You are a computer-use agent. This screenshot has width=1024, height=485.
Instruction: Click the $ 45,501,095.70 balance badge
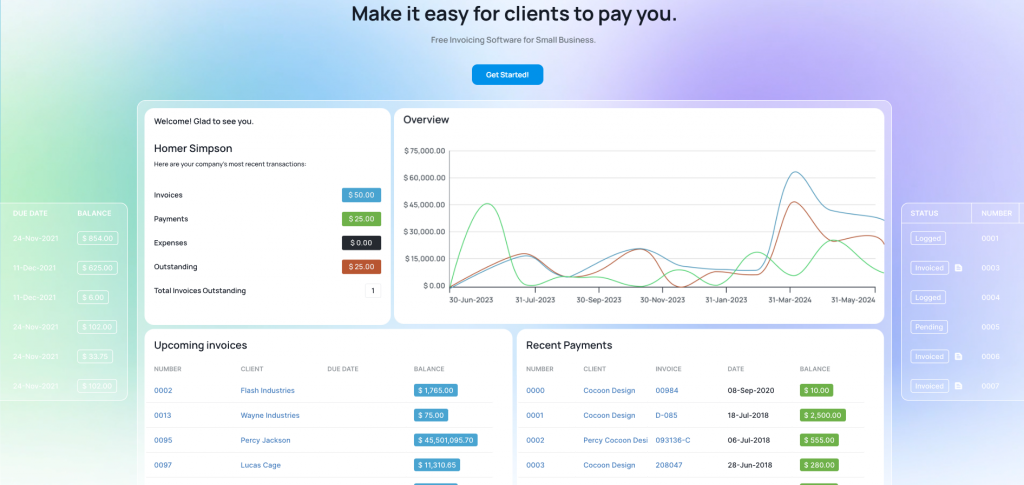point(445,440)
